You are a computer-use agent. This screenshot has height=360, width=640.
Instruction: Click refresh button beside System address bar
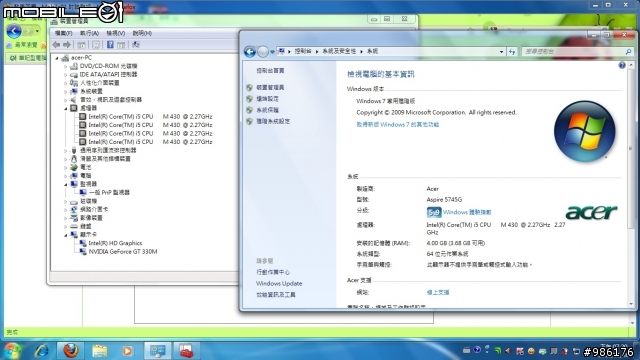[512, 51]
